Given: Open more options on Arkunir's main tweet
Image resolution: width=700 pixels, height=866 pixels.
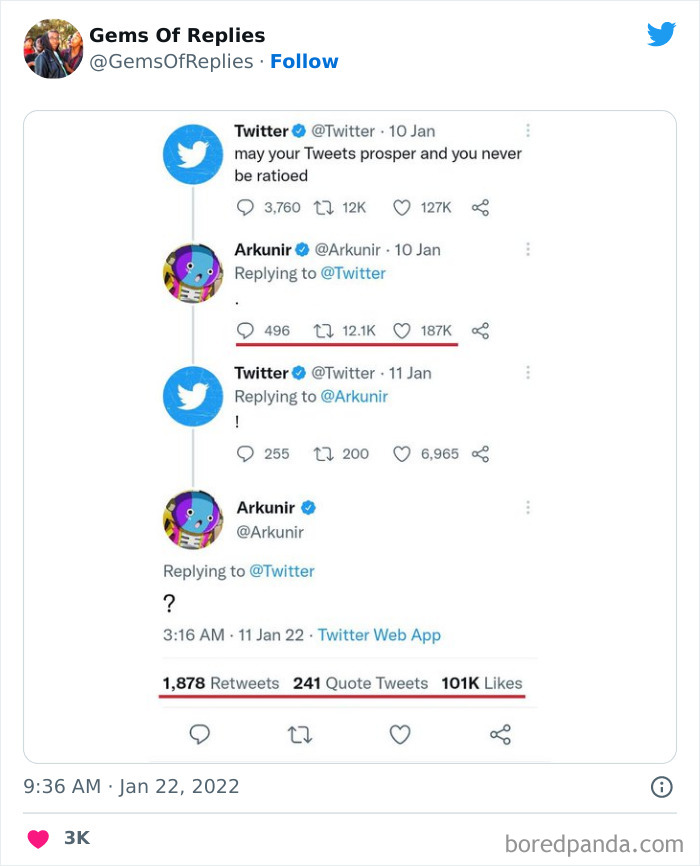Looking at the screenshot, I should pos(527,508).
